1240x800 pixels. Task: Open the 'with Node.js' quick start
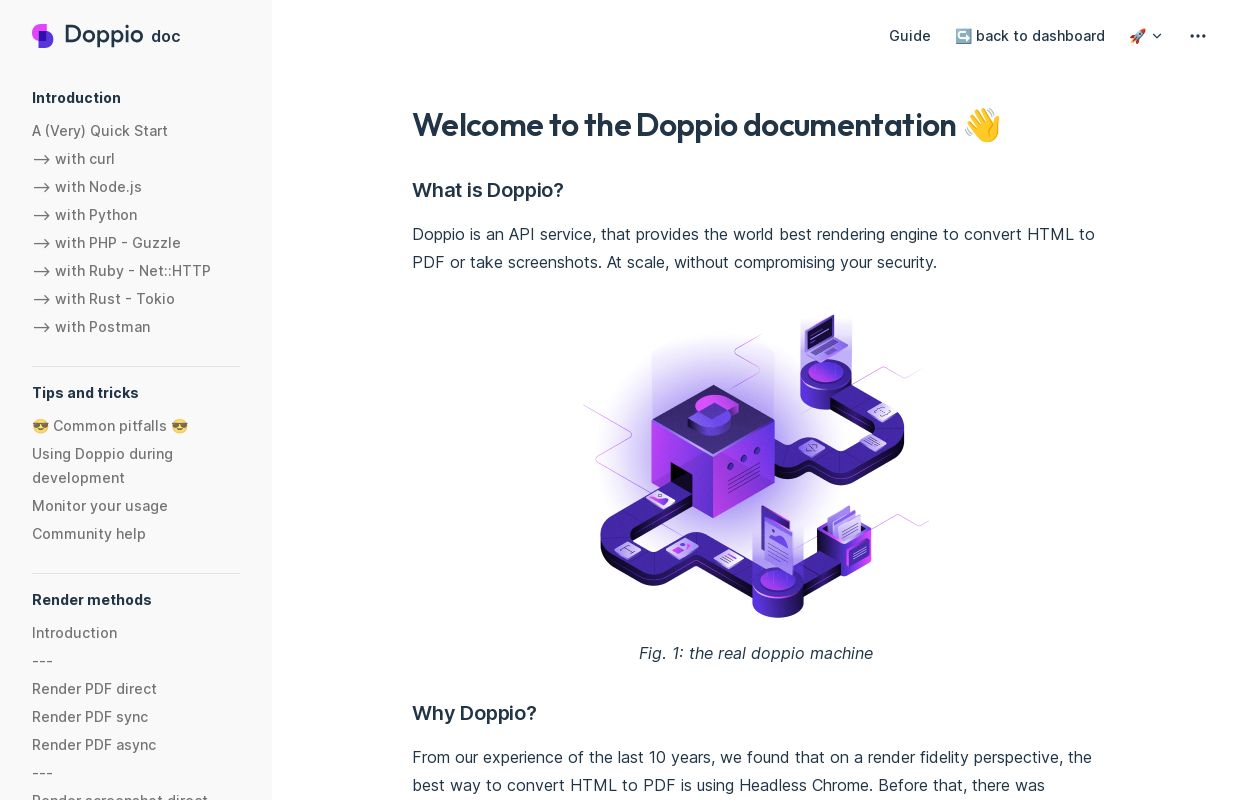click(87, 187)
